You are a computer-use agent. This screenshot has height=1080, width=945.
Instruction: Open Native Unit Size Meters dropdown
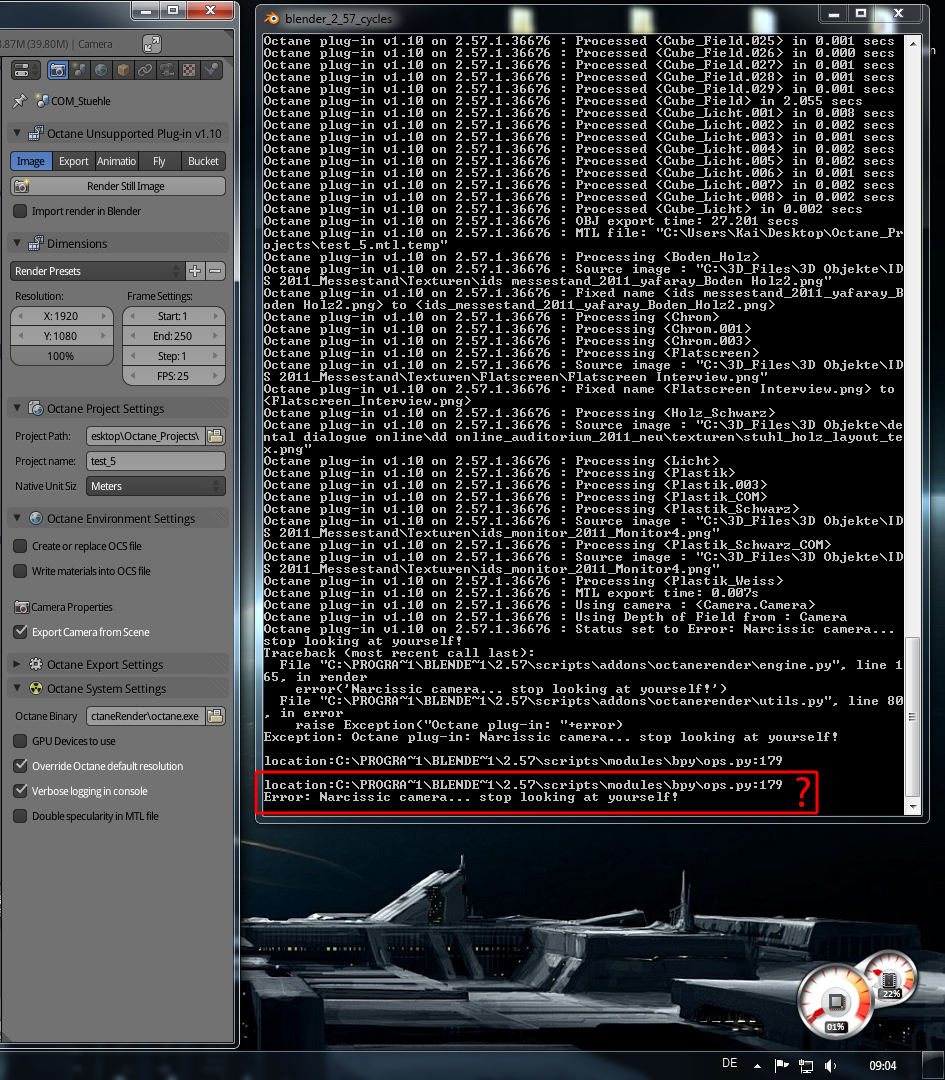[156, 486]
